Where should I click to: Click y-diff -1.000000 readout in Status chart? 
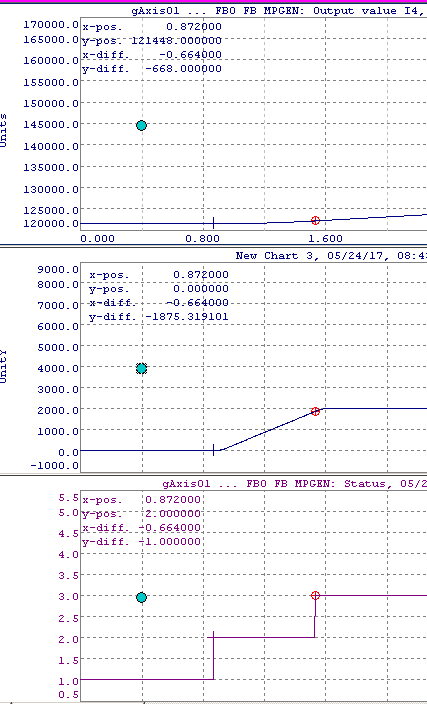pos(141,542)
